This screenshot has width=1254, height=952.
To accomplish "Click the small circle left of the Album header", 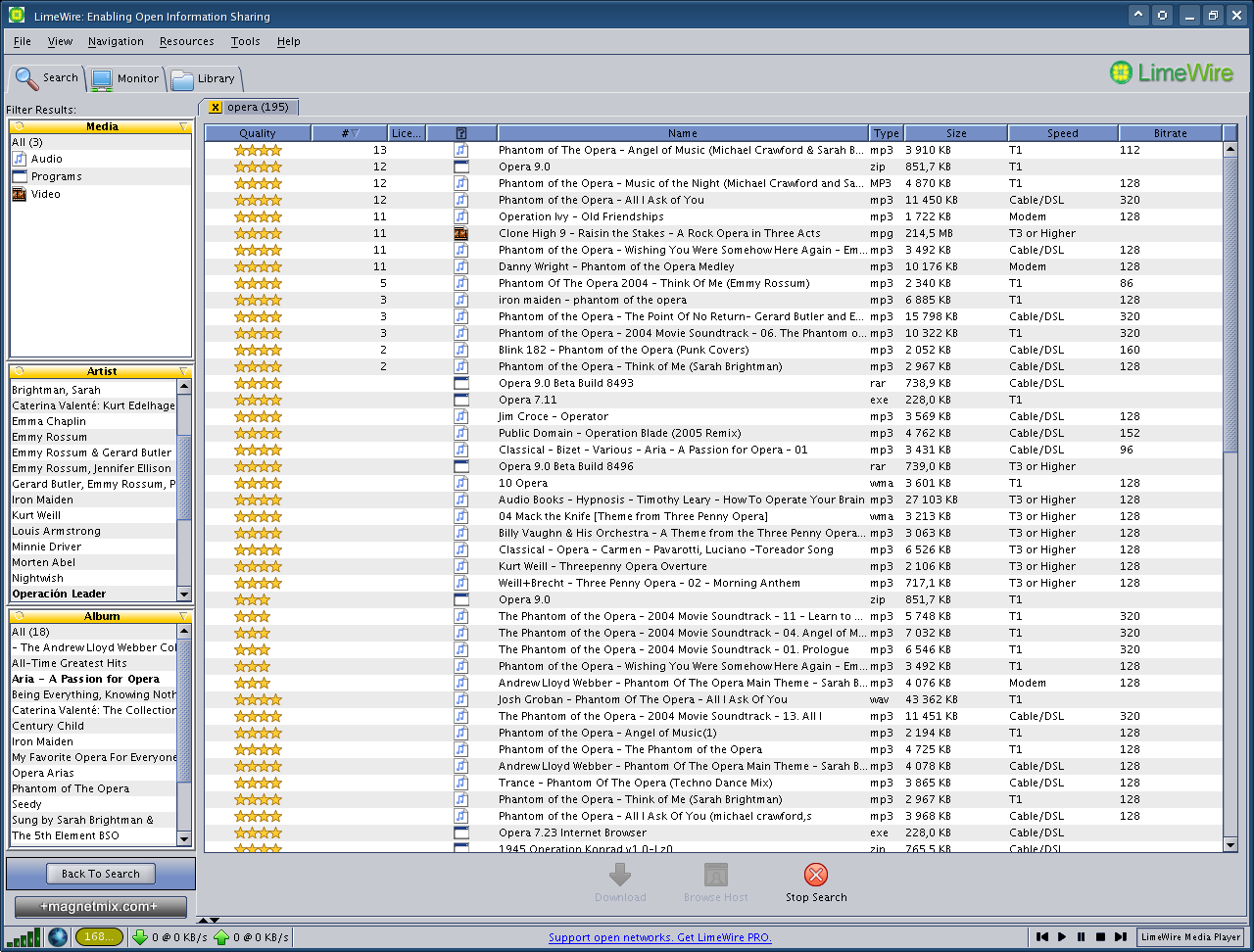I will coord(19,616).
